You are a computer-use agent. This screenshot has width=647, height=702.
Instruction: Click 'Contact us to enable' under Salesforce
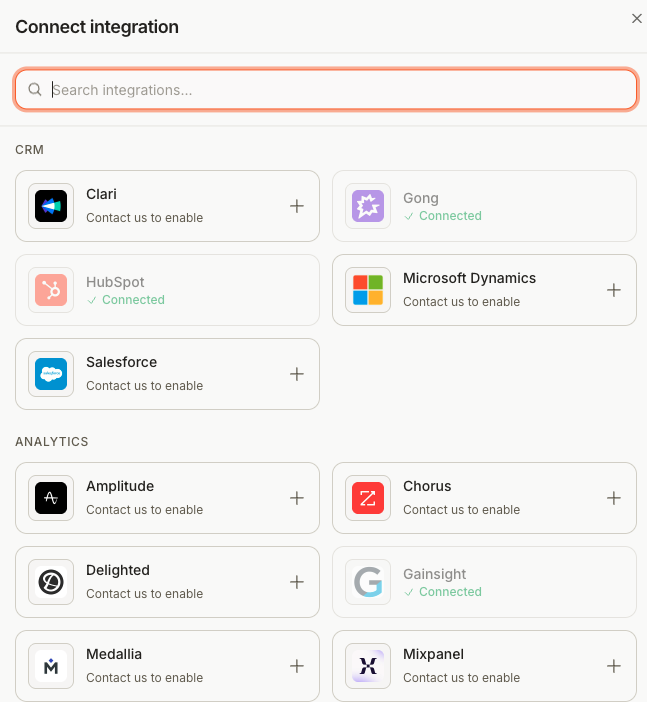pyautogui.click(x=145, y=385)
